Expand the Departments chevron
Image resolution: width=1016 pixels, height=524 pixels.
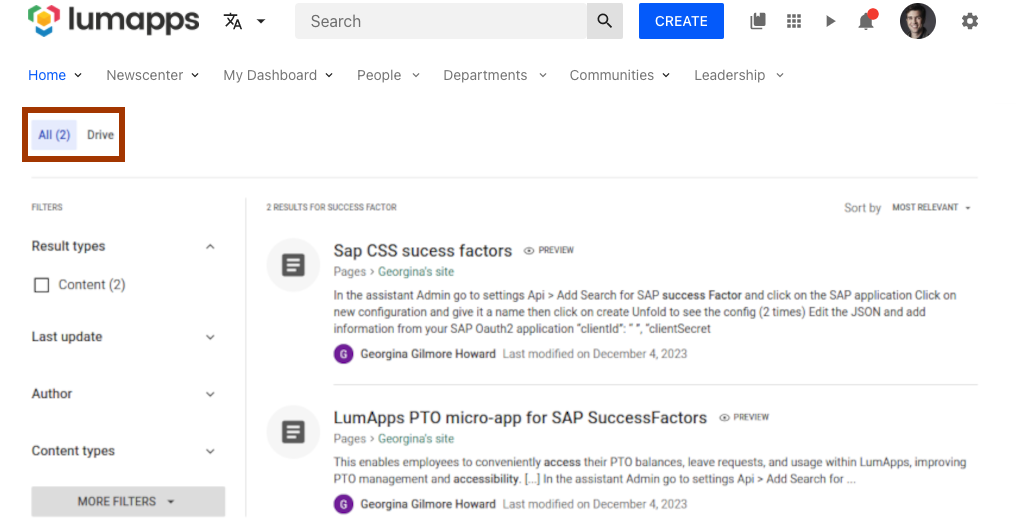(x=543, y=76)
